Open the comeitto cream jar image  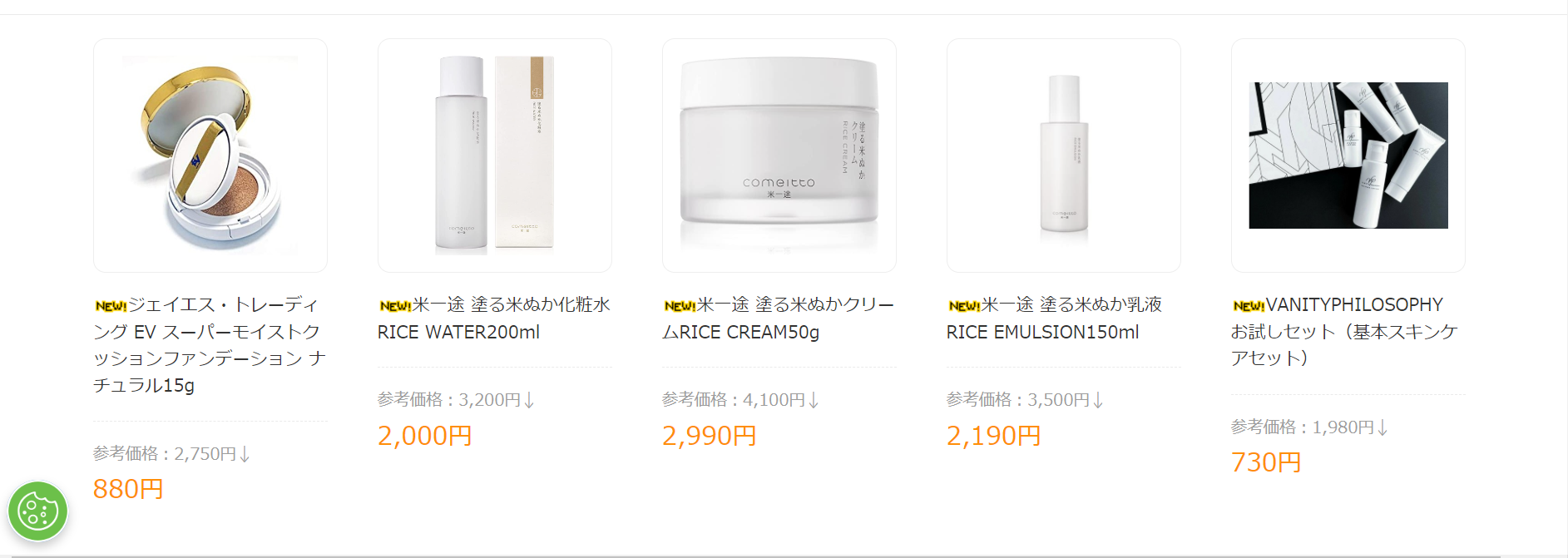(779, 156)
